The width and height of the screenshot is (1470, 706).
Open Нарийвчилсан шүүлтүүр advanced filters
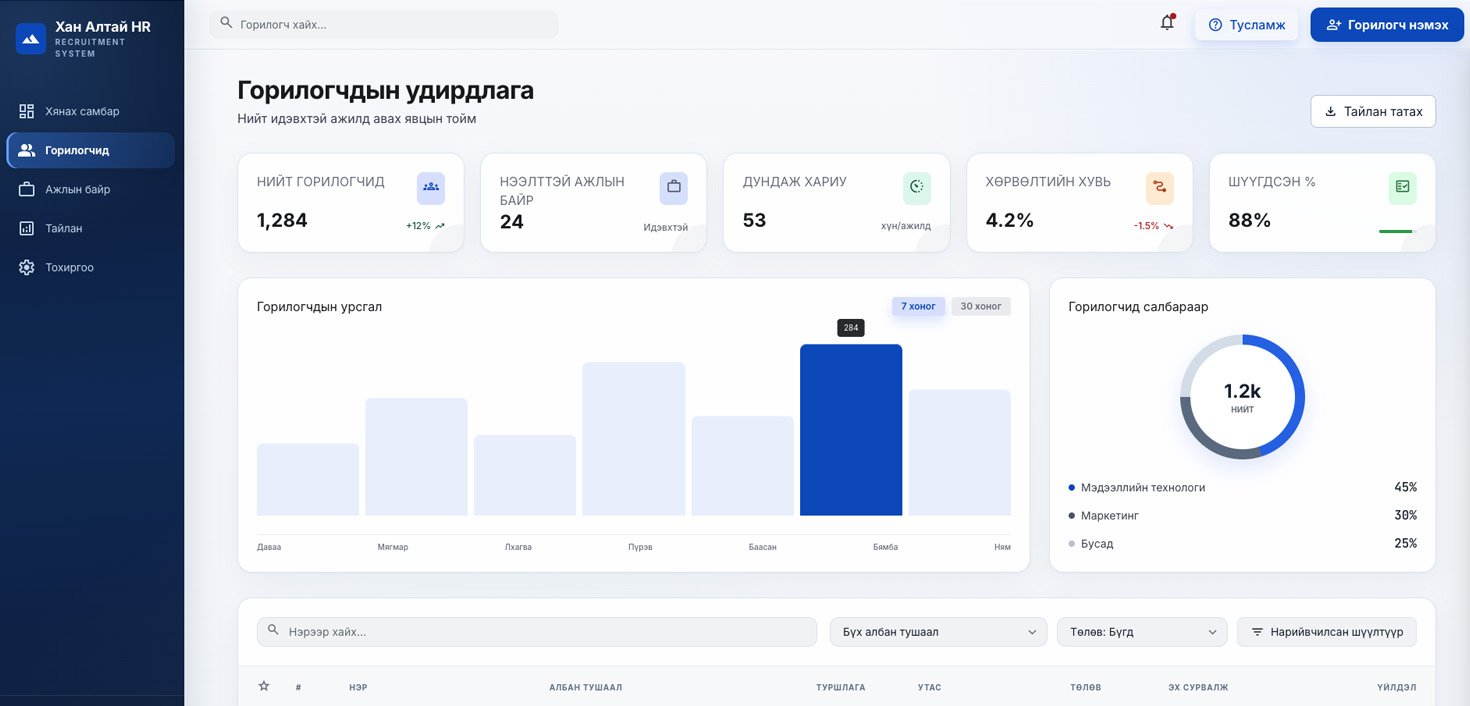point(1327,632)
